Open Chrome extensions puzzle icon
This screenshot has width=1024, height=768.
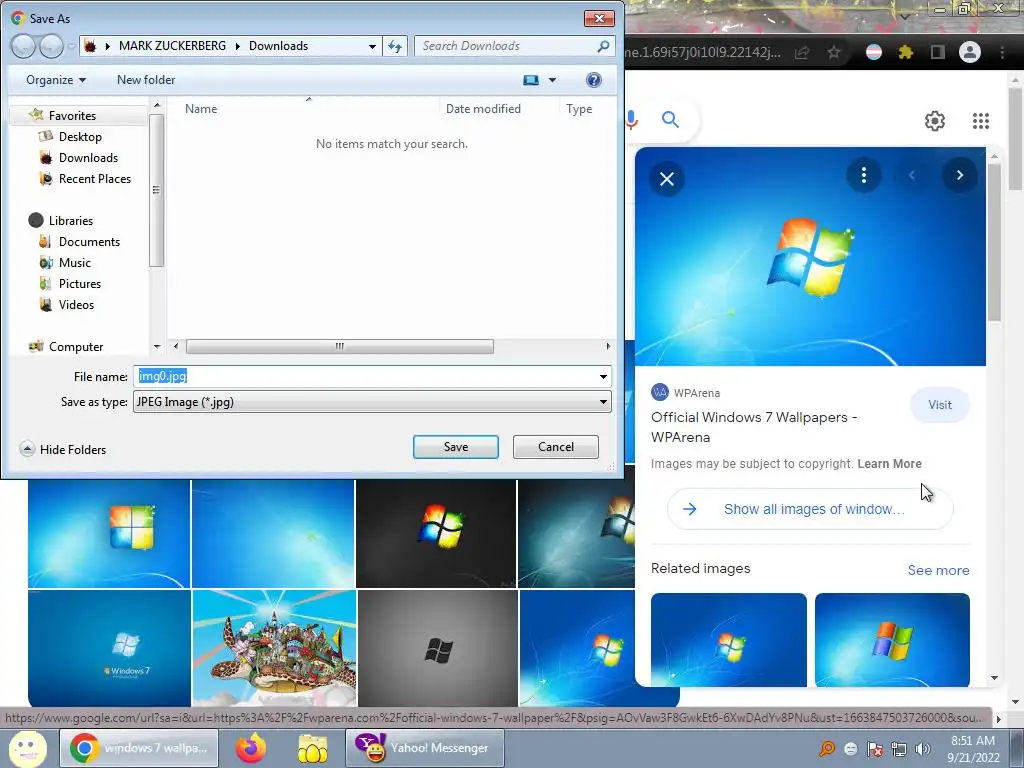[x=905, y=52]
